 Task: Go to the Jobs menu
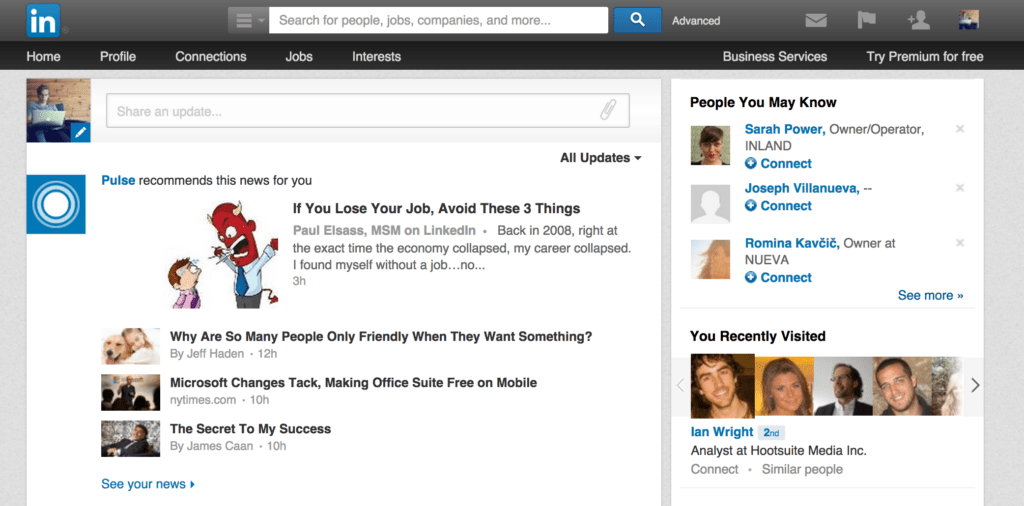coord(298,57)
